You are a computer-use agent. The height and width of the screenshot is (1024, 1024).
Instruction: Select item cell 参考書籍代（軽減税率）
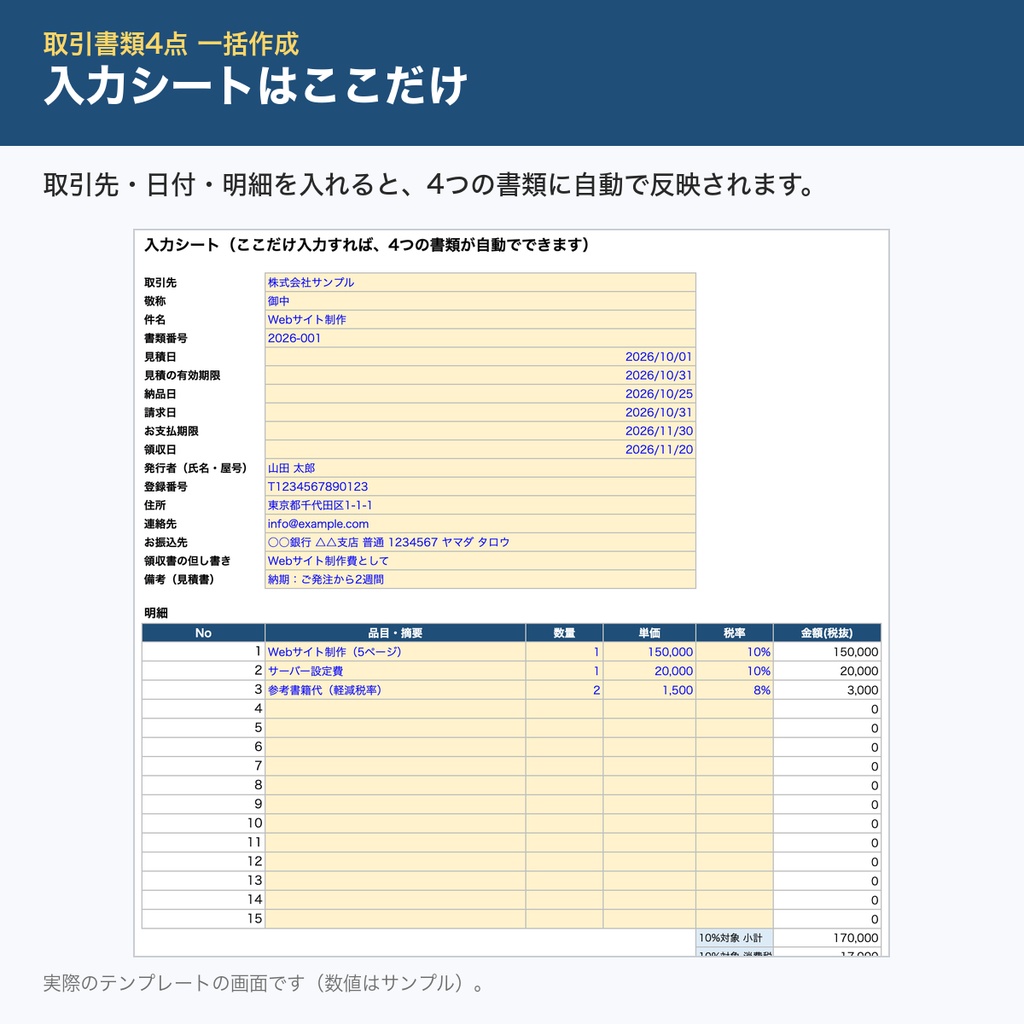[395, 690]
